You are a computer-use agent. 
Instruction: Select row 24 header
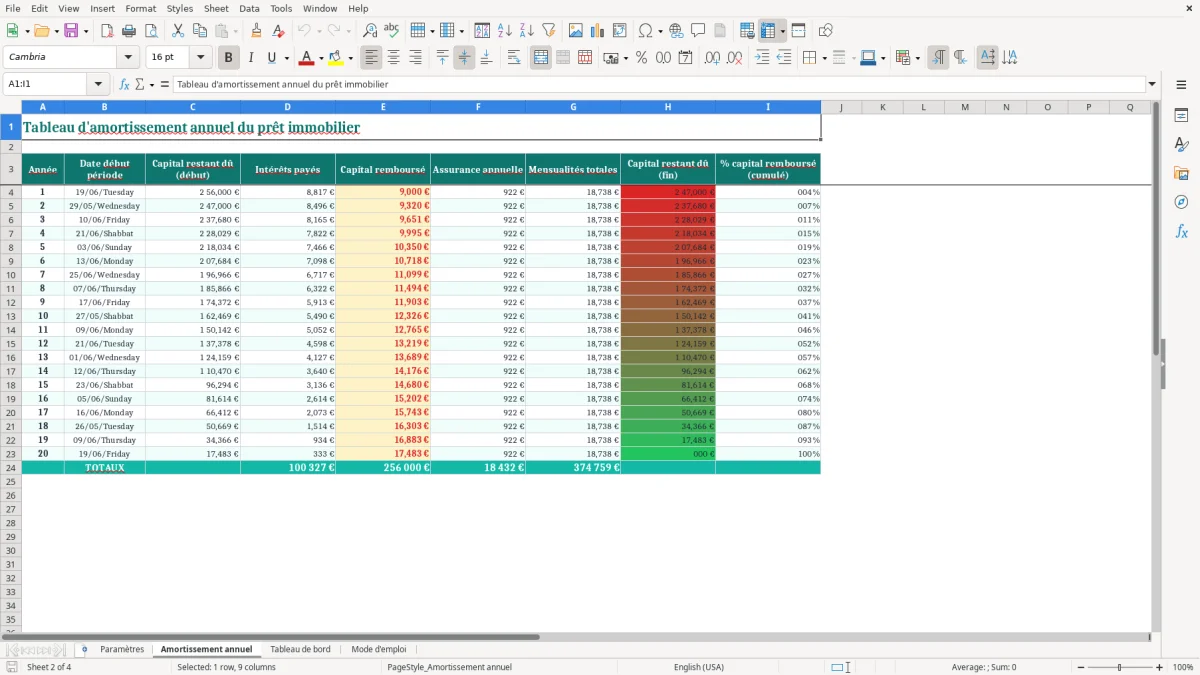point(11,467)
